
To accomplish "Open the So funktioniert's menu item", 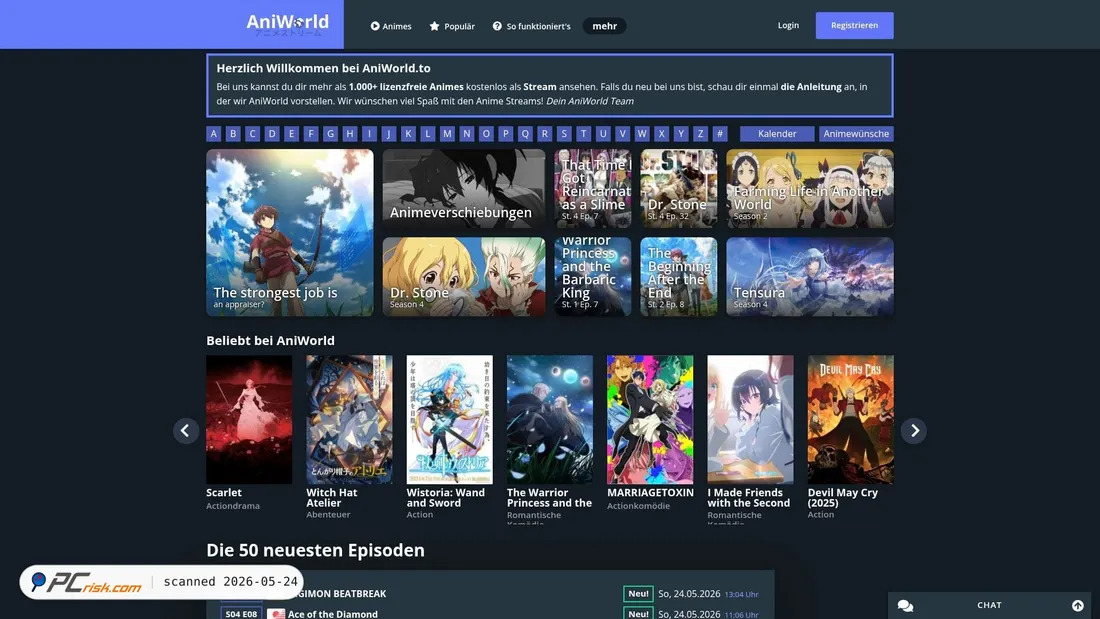I will pos(532,26).
